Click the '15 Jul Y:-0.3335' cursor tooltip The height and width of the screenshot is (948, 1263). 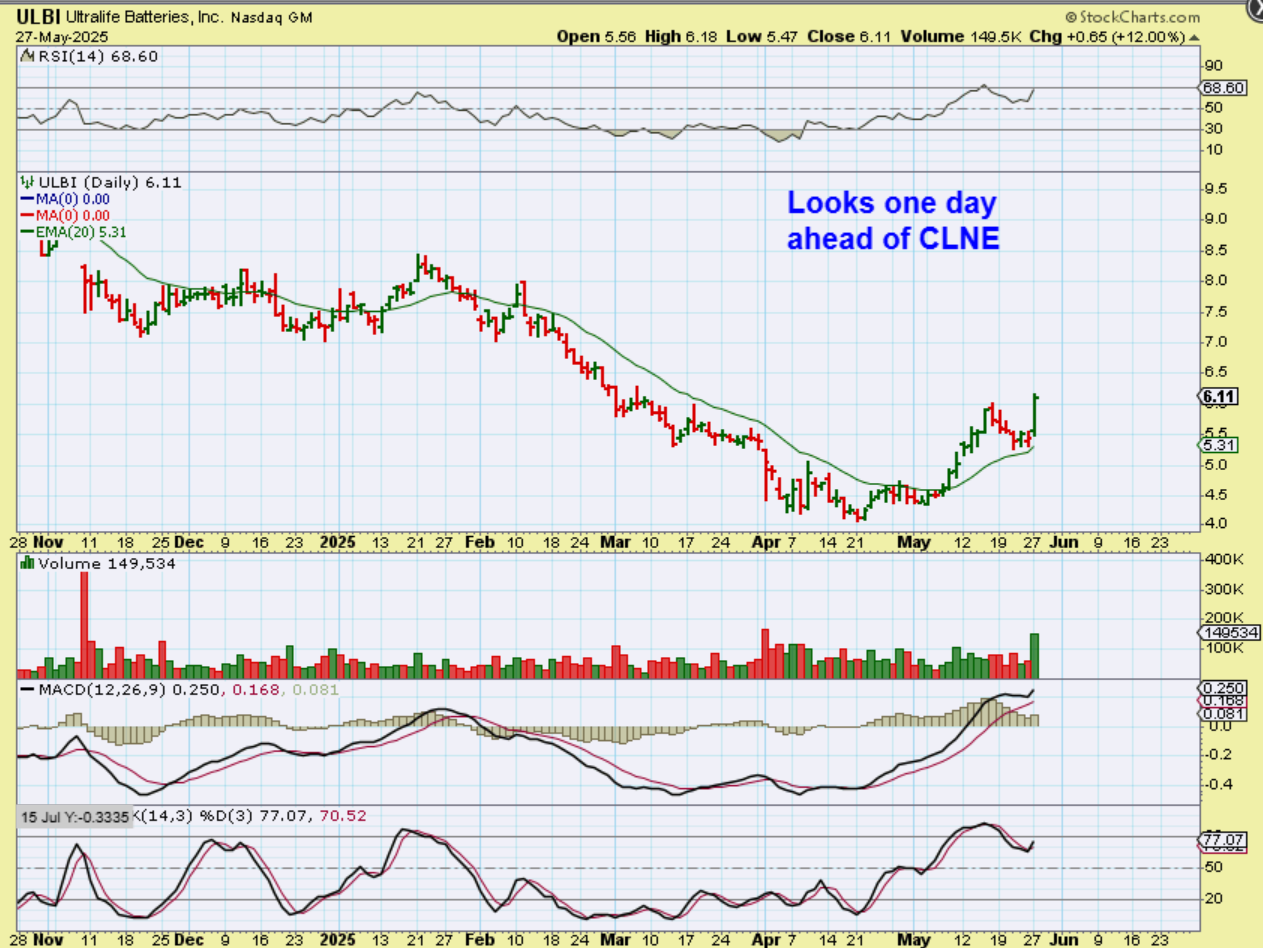click(x=76, y=817)
